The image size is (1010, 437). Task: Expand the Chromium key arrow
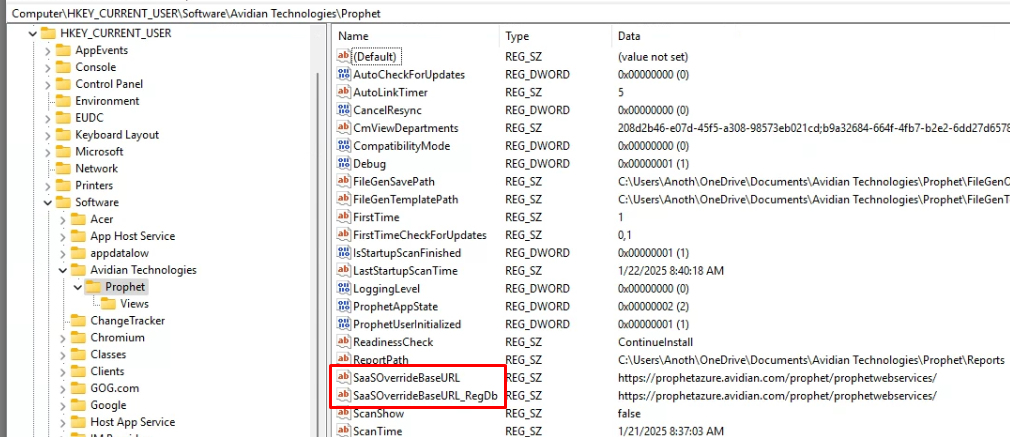[63, 337]
